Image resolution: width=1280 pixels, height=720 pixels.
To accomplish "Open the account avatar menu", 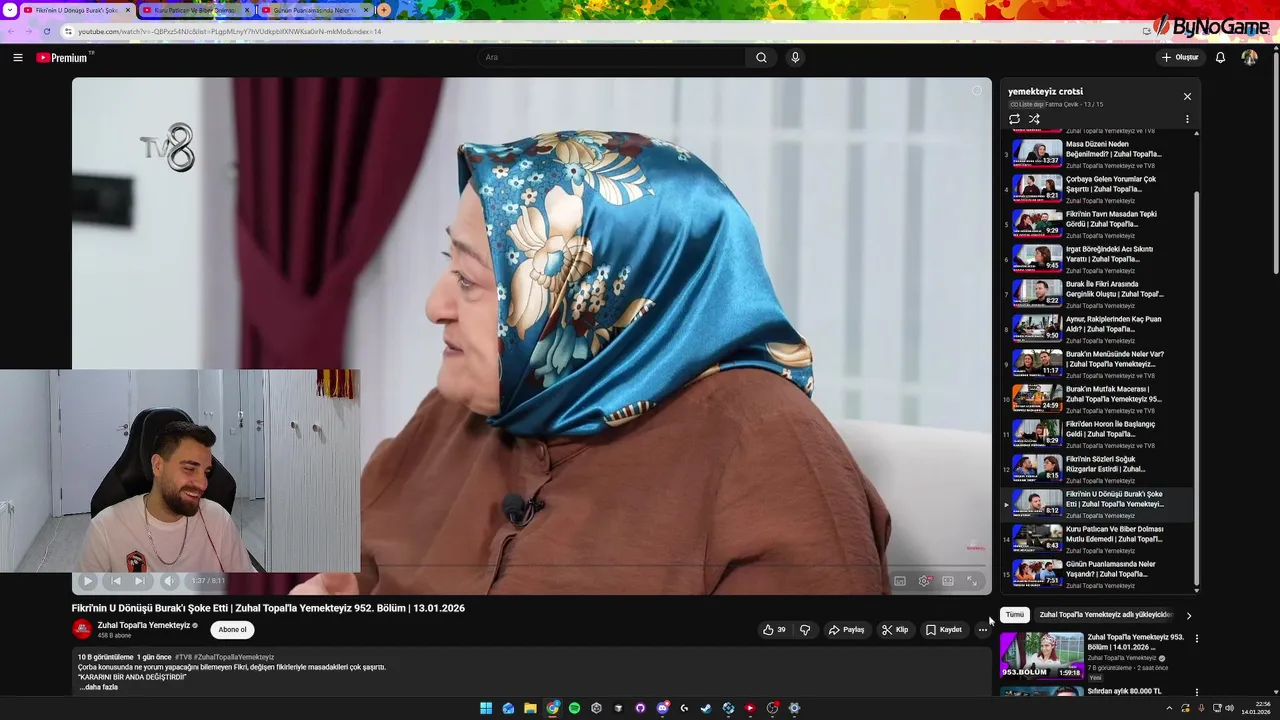I will click(x=1249, y=57).
